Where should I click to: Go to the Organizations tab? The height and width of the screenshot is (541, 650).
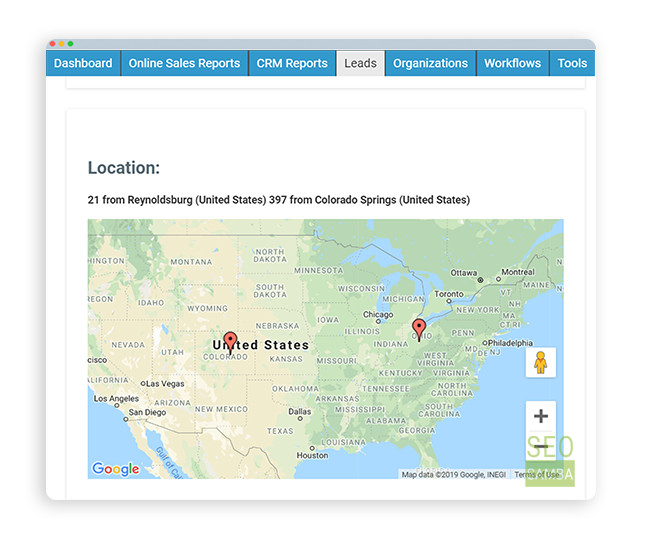(x=430, y=63)
